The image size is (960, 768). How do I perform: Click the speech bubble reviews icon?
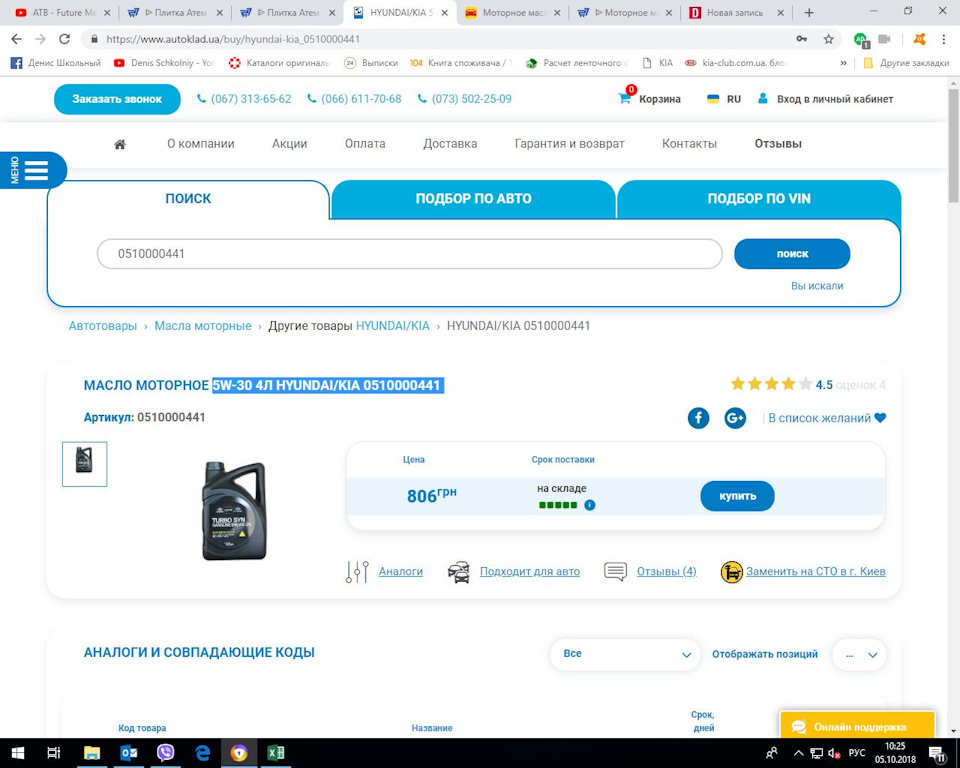(615, 571)
